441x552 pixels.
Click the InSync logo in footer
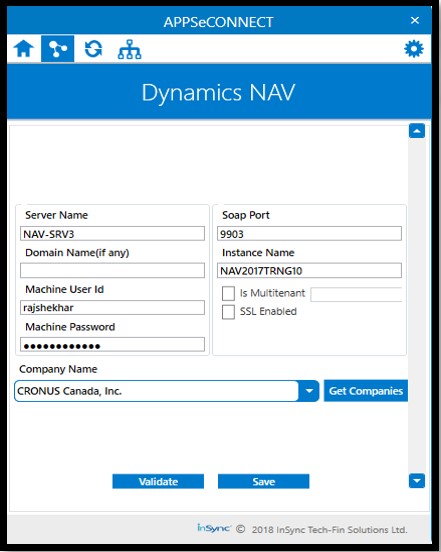coord(214,528)
